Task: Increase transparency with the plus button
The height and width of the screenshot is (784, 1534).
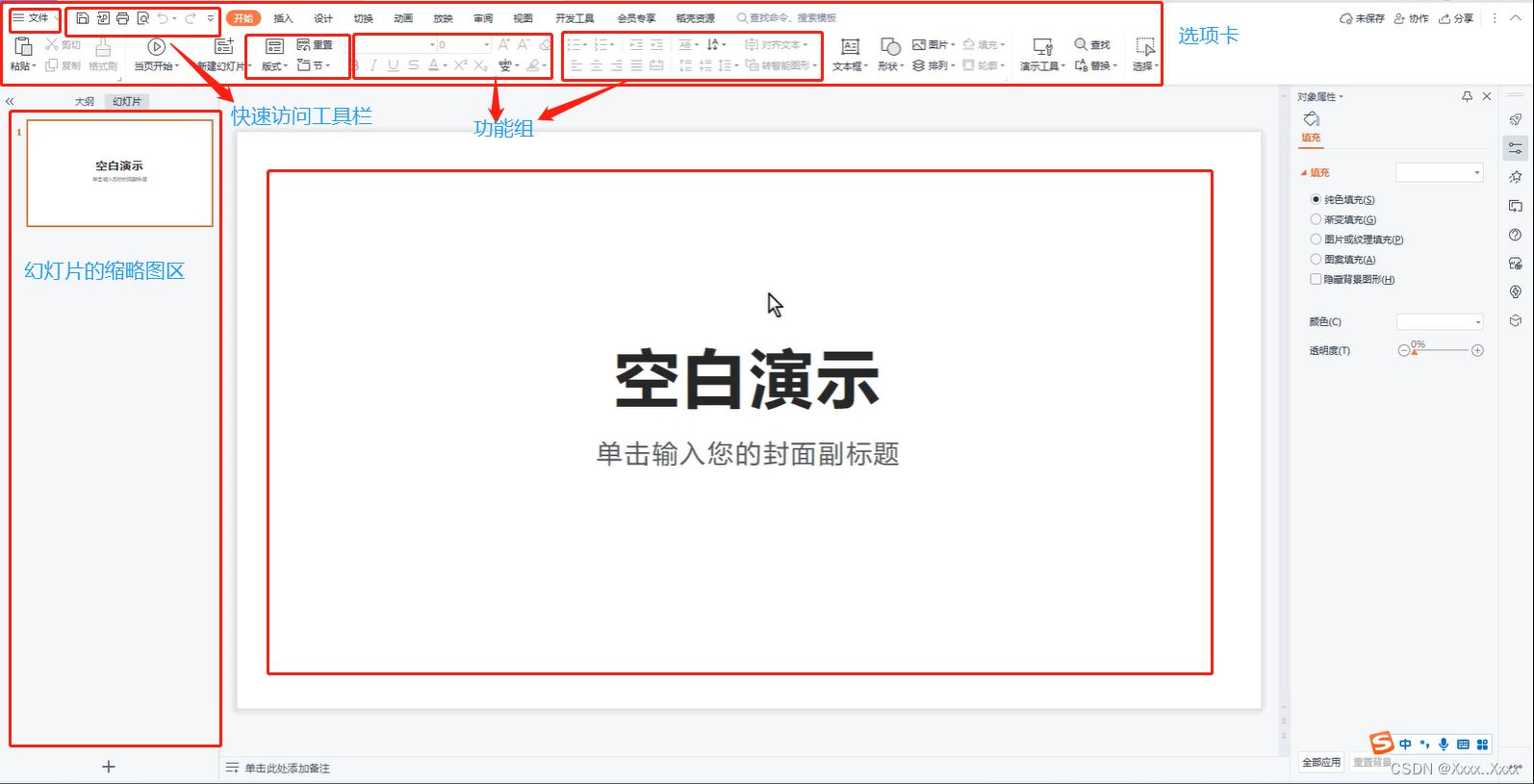Action: coord(1477,350)
